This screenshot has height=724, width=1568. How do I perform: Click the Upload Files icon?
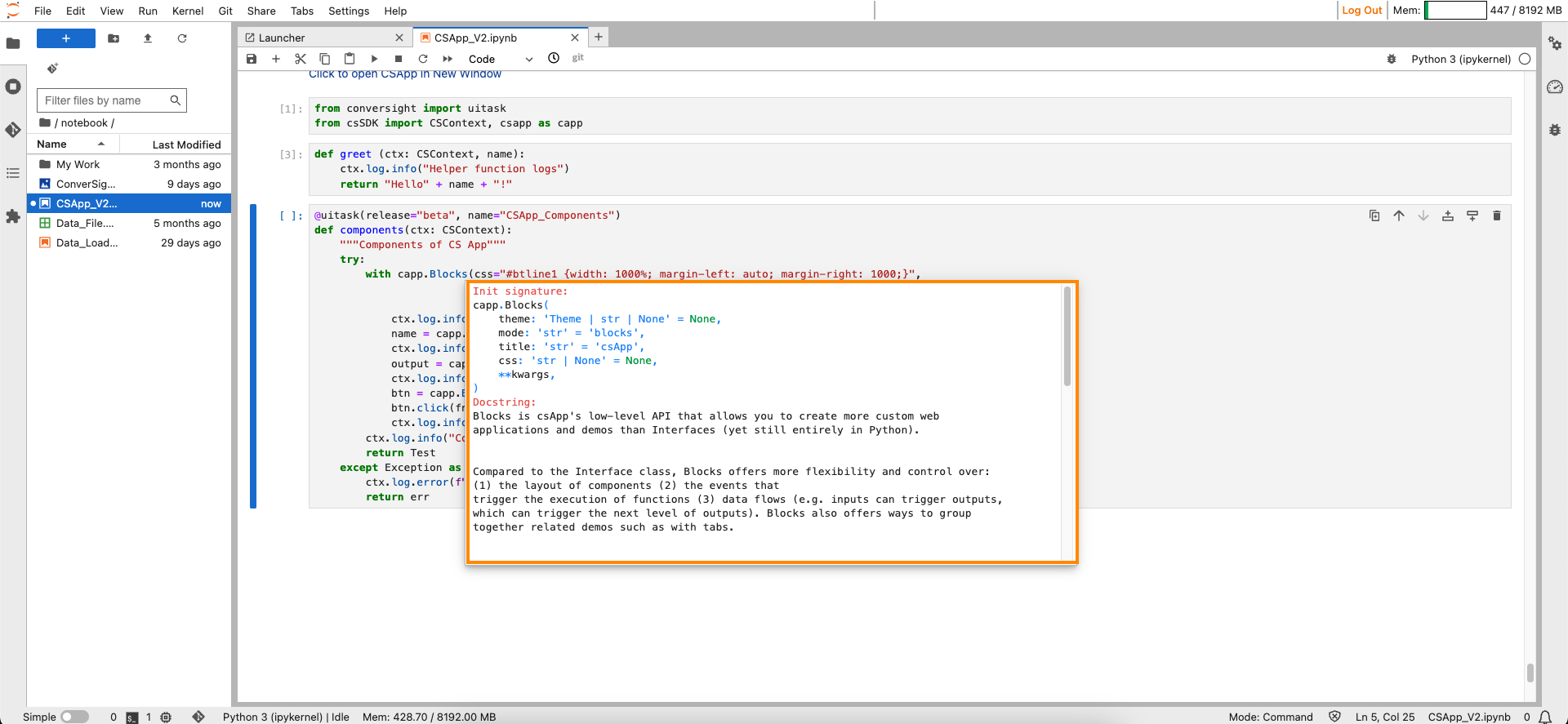pos(148,38)
